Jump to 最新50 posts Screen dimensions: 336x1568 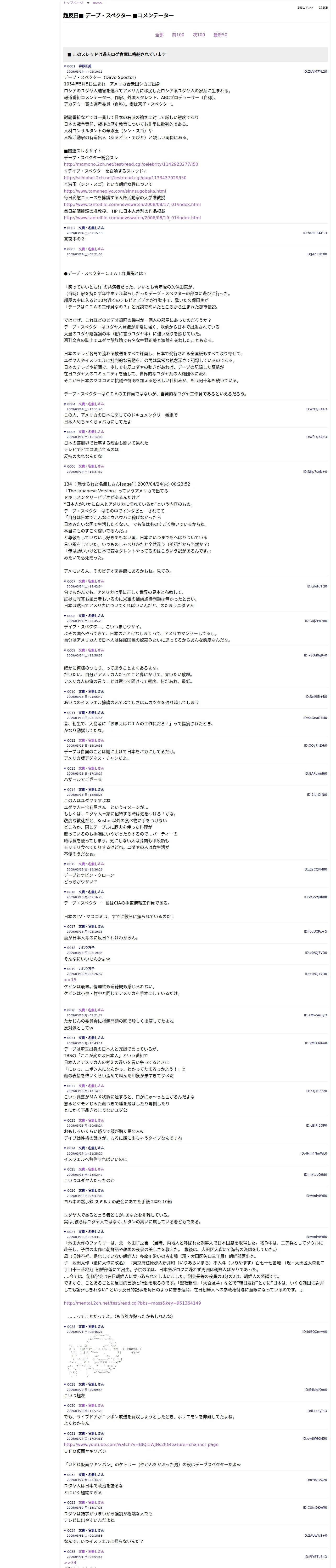(220, 35)
